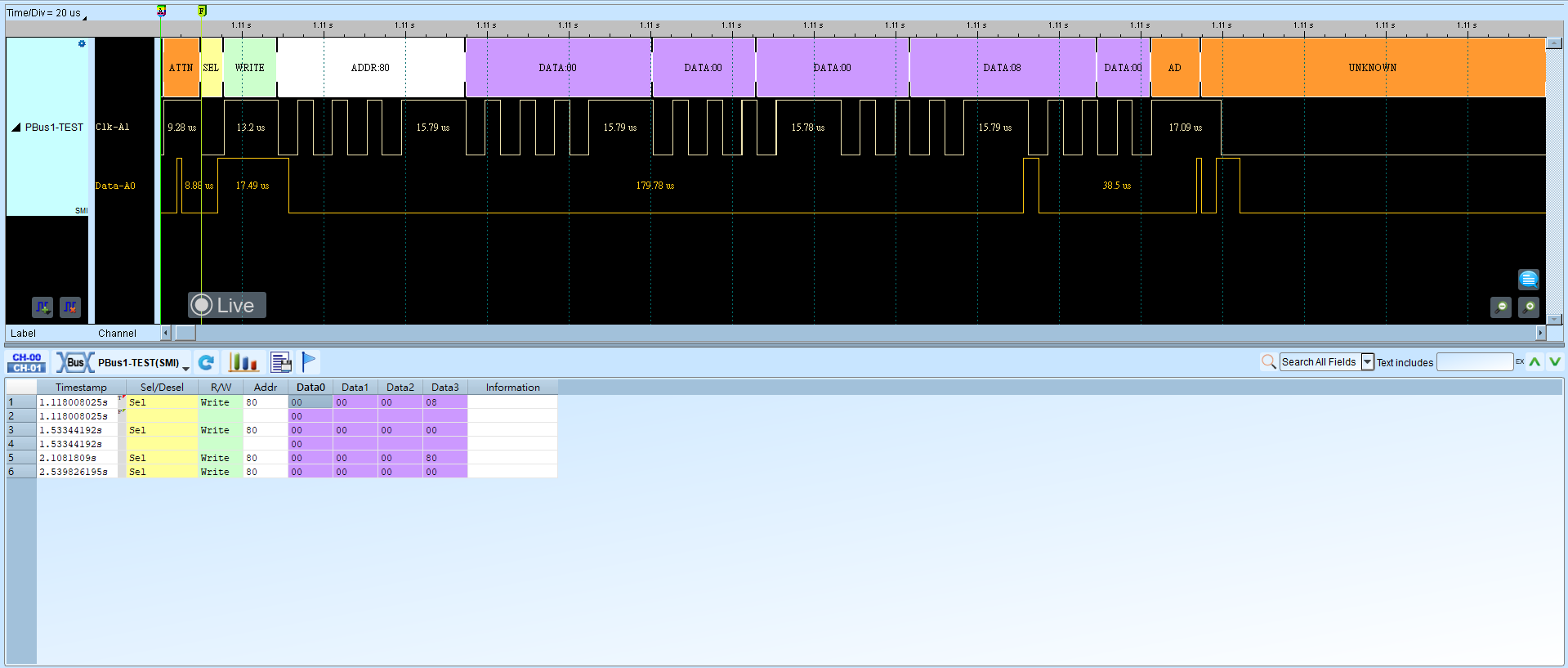
Task: Click waveform horizontal scrollbar left arrow
Action: tap(166, 333)
